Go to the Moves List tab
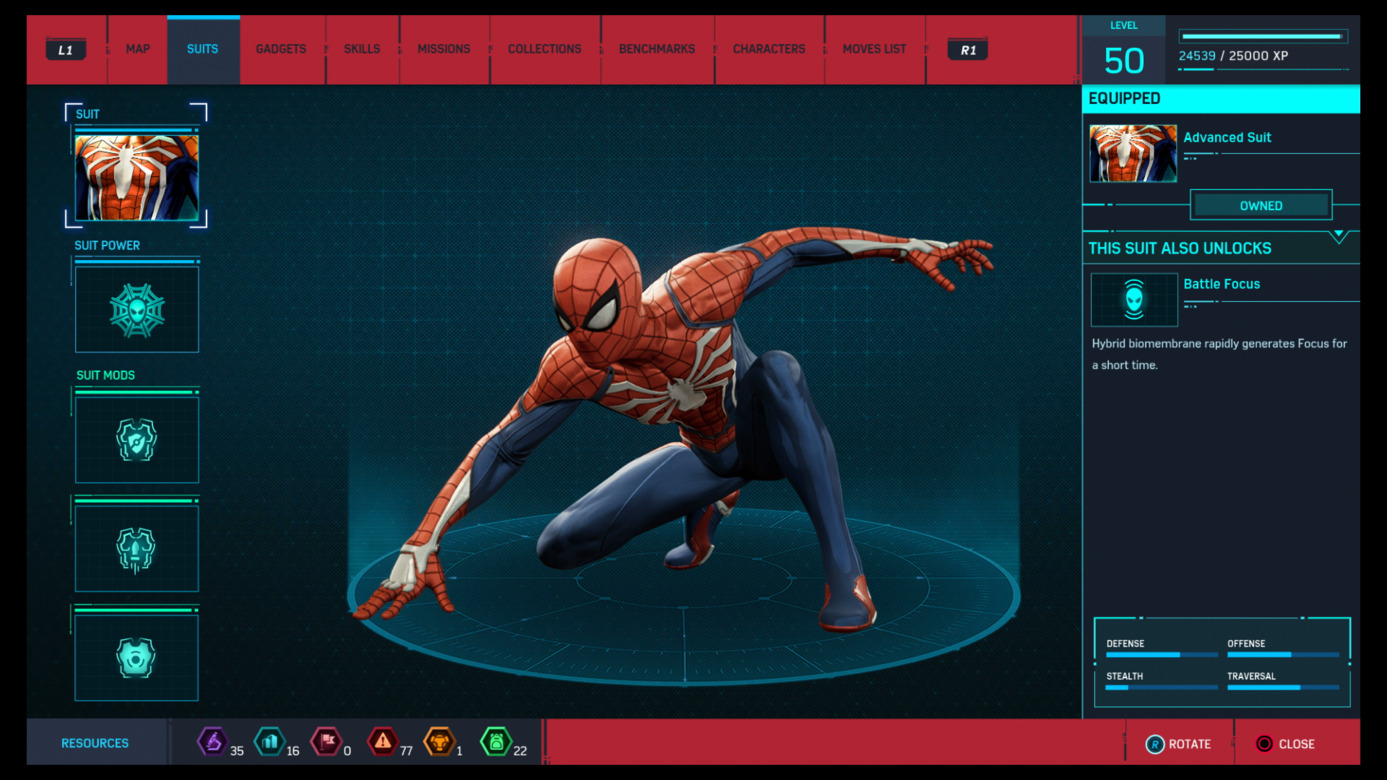Viewport: 1387px width, 780px height. tap(874, 49)
